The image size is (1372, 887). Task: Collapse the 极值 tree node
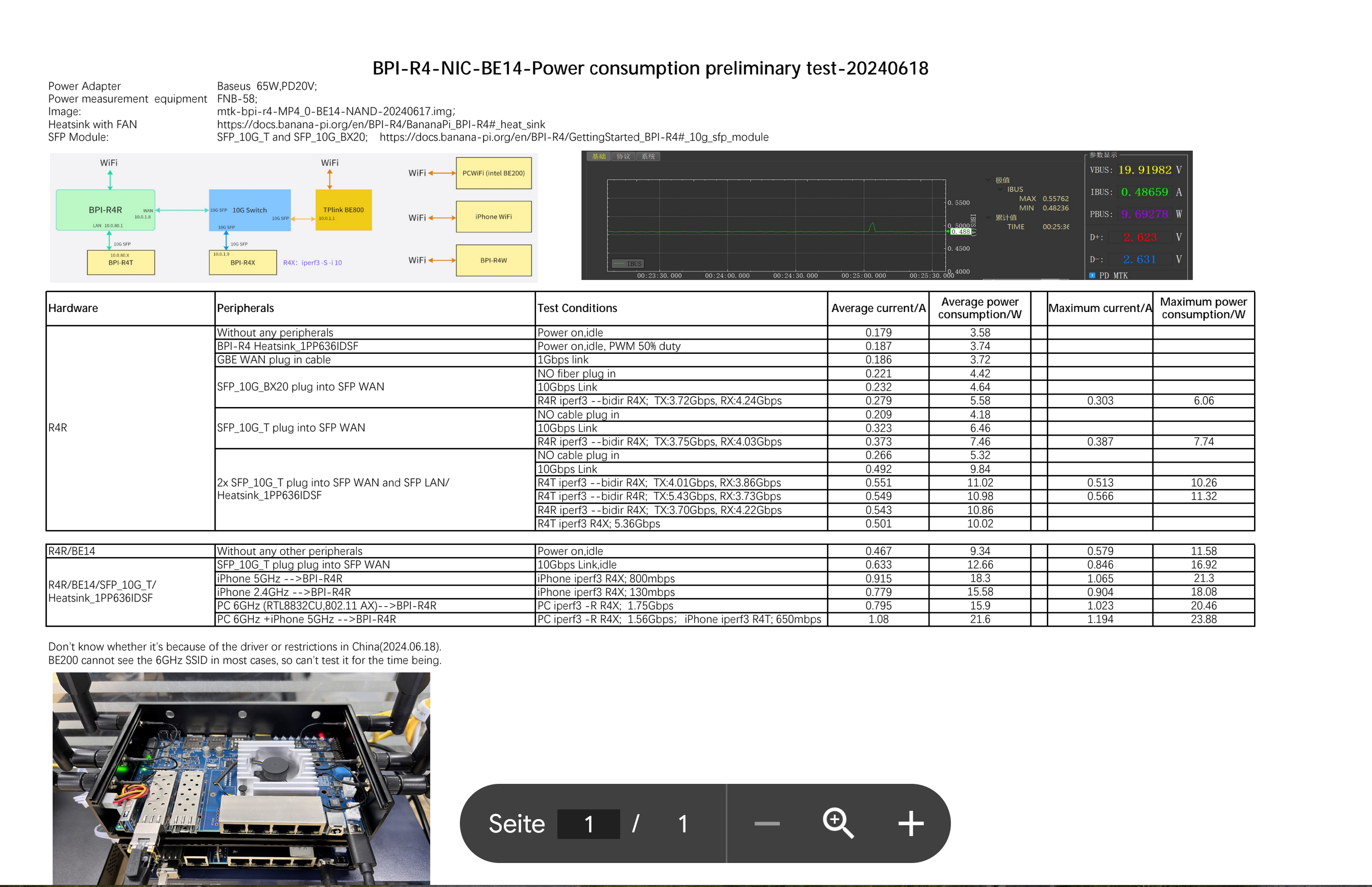989,180
